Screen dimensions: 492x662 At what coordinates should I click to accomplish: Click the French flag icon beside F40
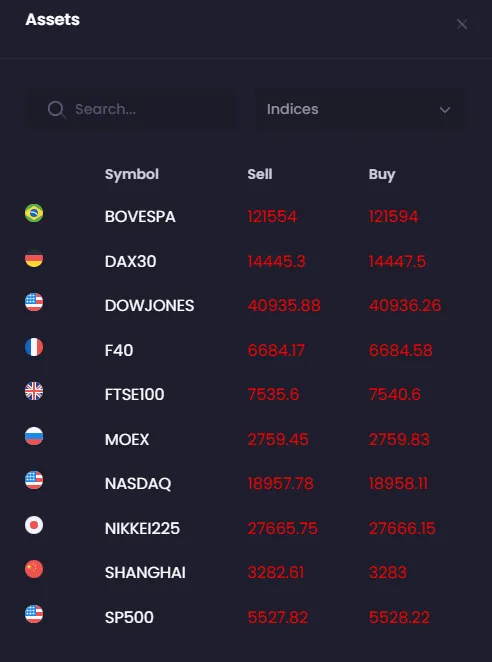tap(34, 347)
